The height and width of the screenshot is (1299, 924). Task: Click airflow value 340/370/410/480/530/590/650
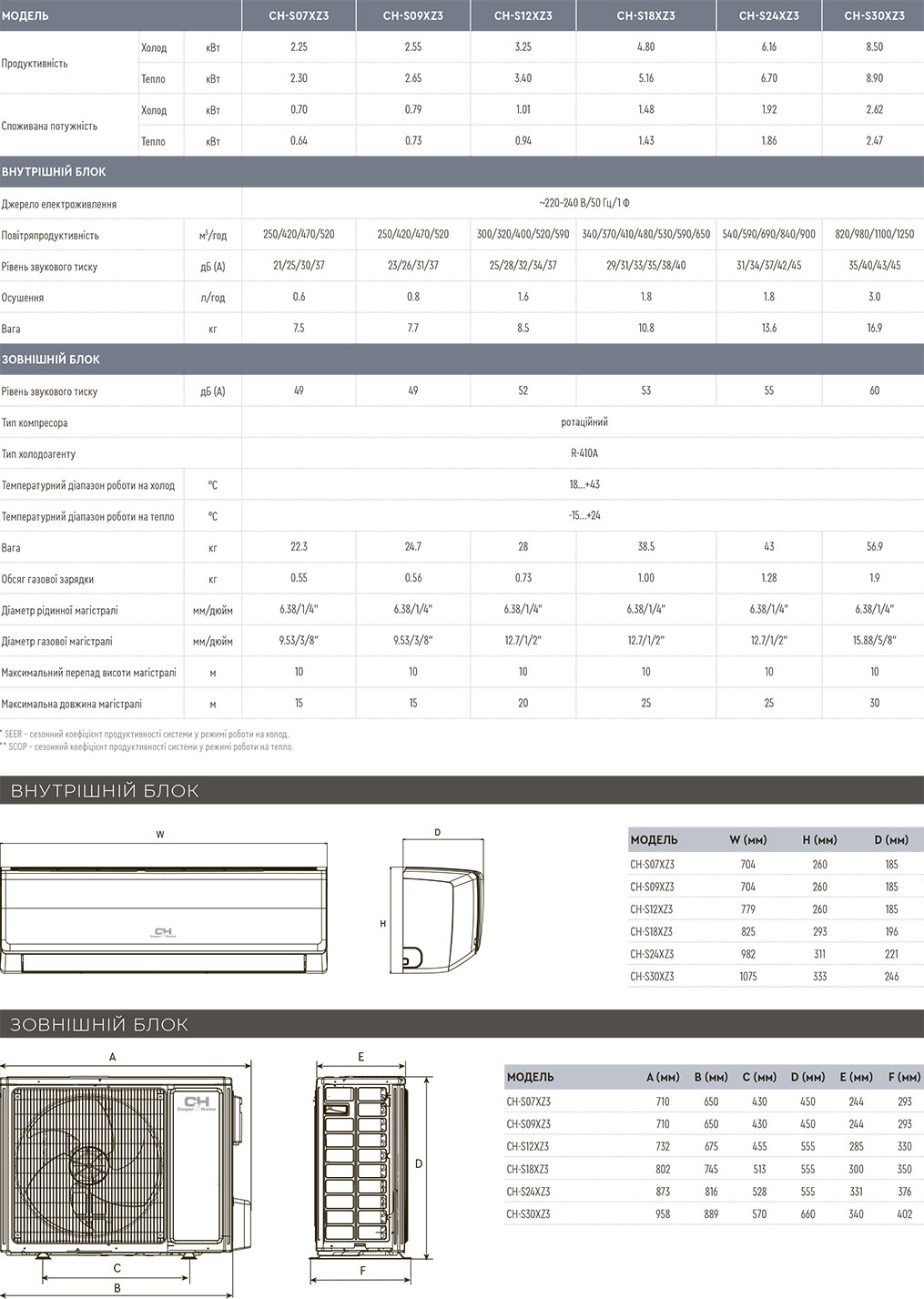(646, 235)
